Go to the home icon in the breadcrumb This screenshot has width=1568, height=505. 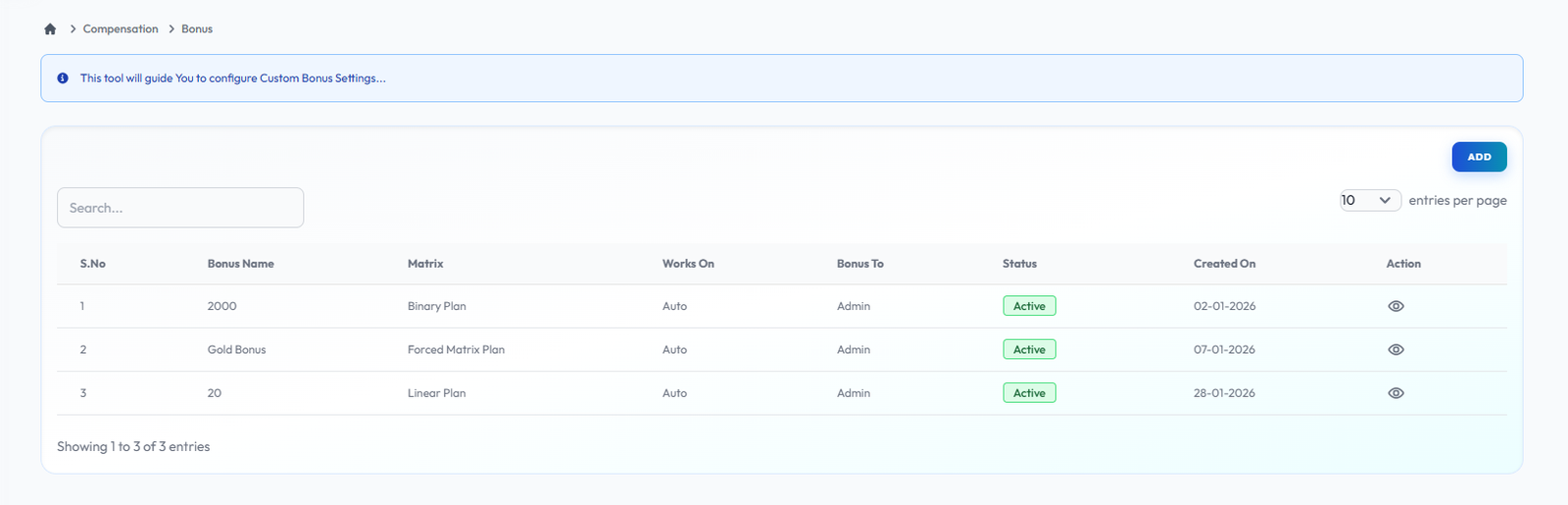pyautogui.click(x=50, y=29)
